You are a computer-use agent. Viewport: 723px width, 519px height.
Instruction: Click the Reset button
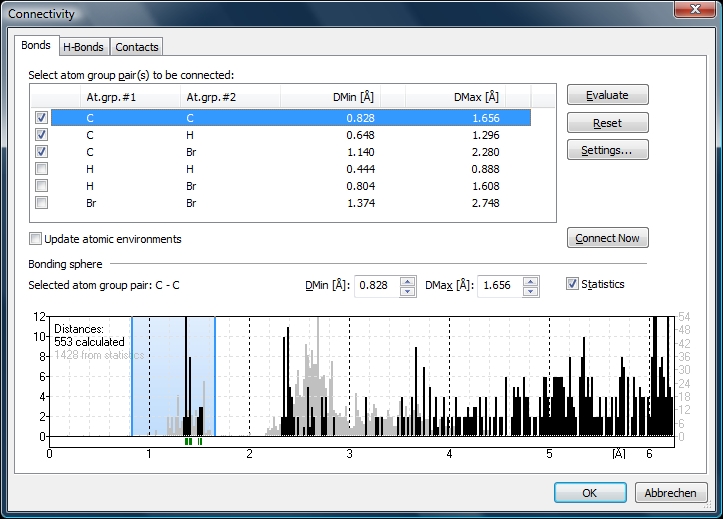(607, 123)
